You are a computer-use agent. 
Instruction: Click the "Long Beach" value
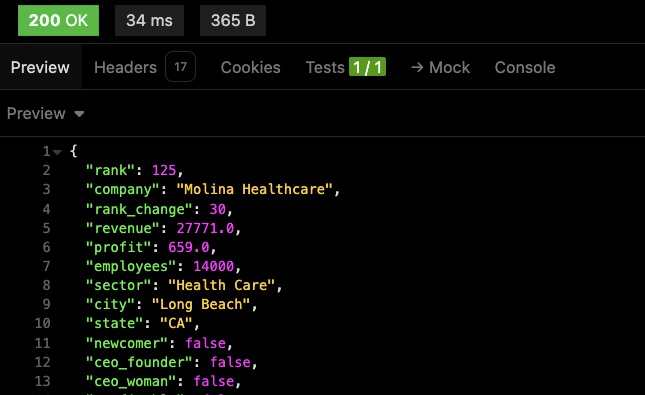click(x=201, y=304)
